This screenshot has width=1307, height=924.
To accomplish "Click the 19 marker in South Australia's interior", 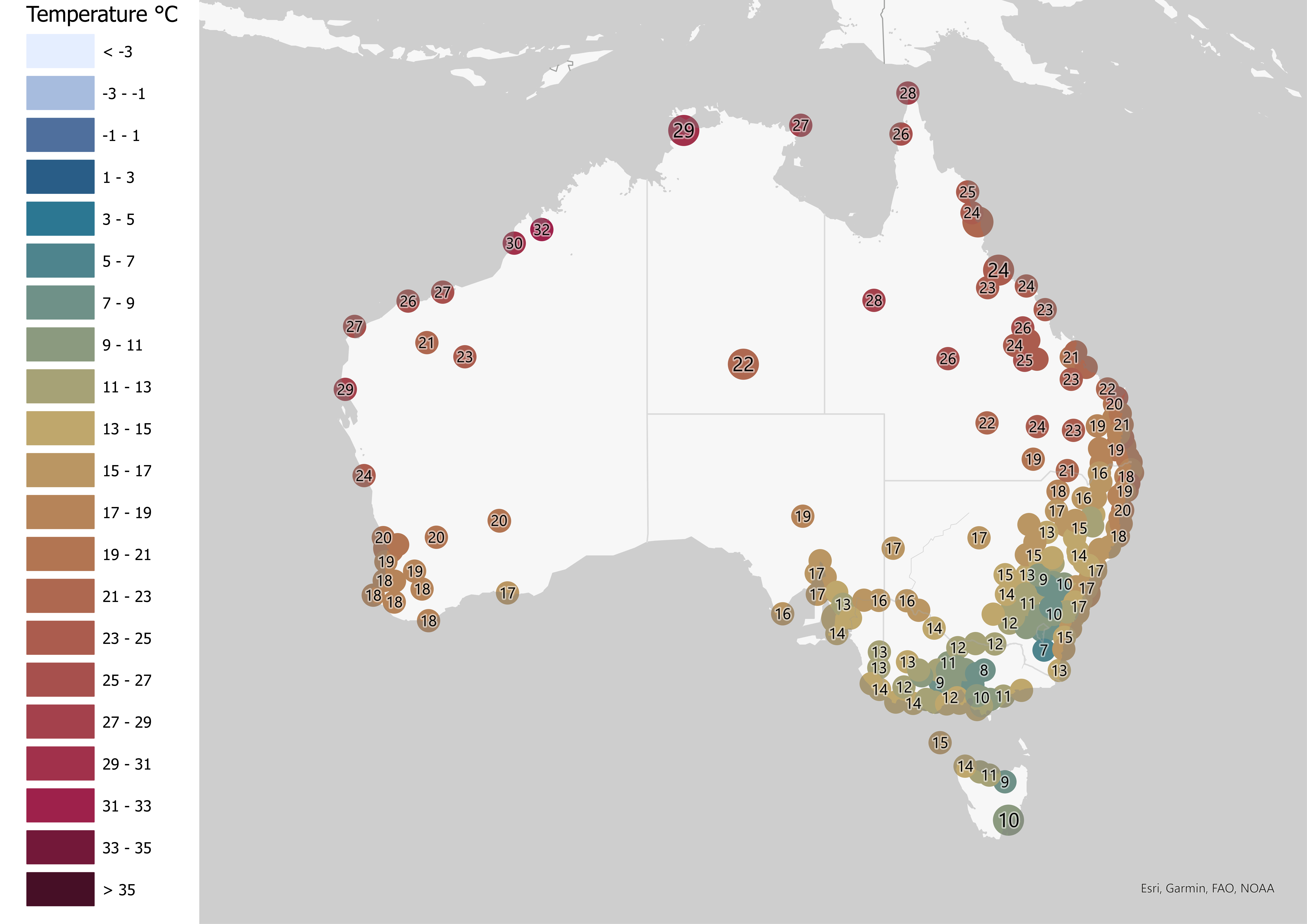I will [x=803, y=516].
